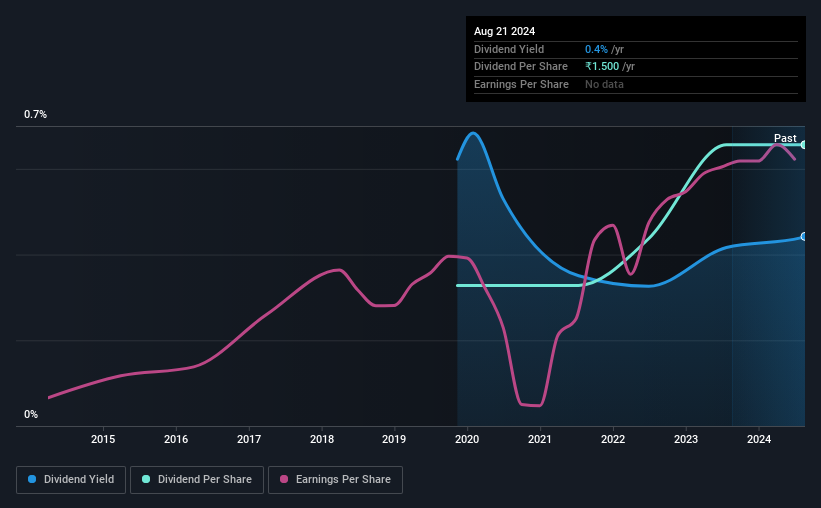
Task: Click the 'Aug 21 2024' tooltip date
Action: (x=505, y=32)
